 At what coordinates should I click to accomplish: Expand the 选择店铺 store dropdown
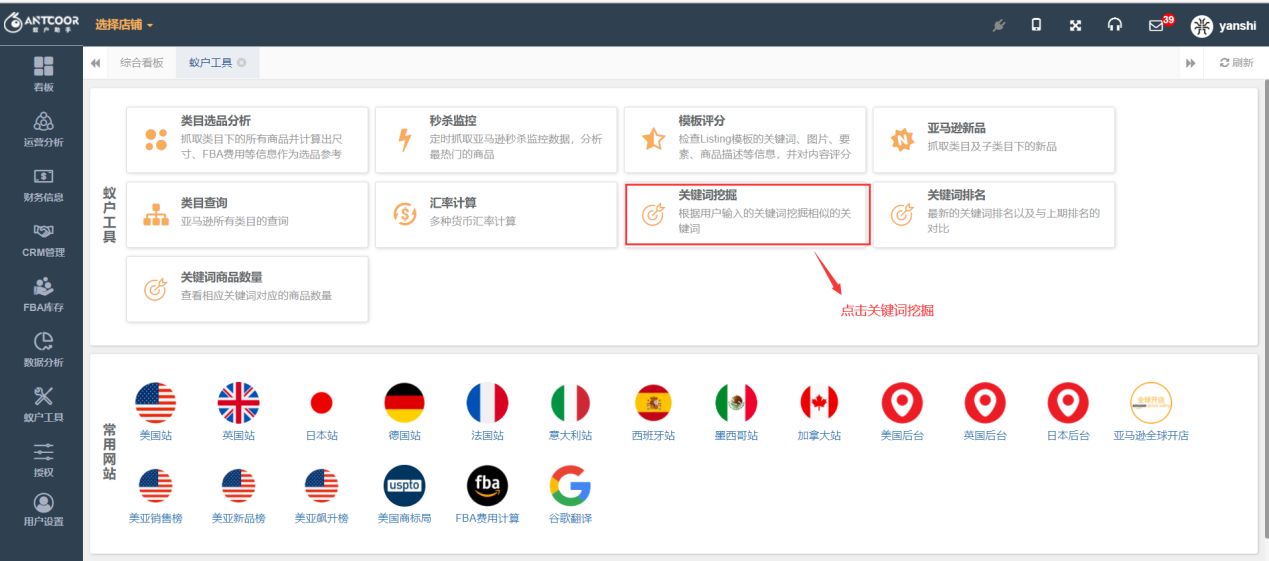[x=124, y=24]
